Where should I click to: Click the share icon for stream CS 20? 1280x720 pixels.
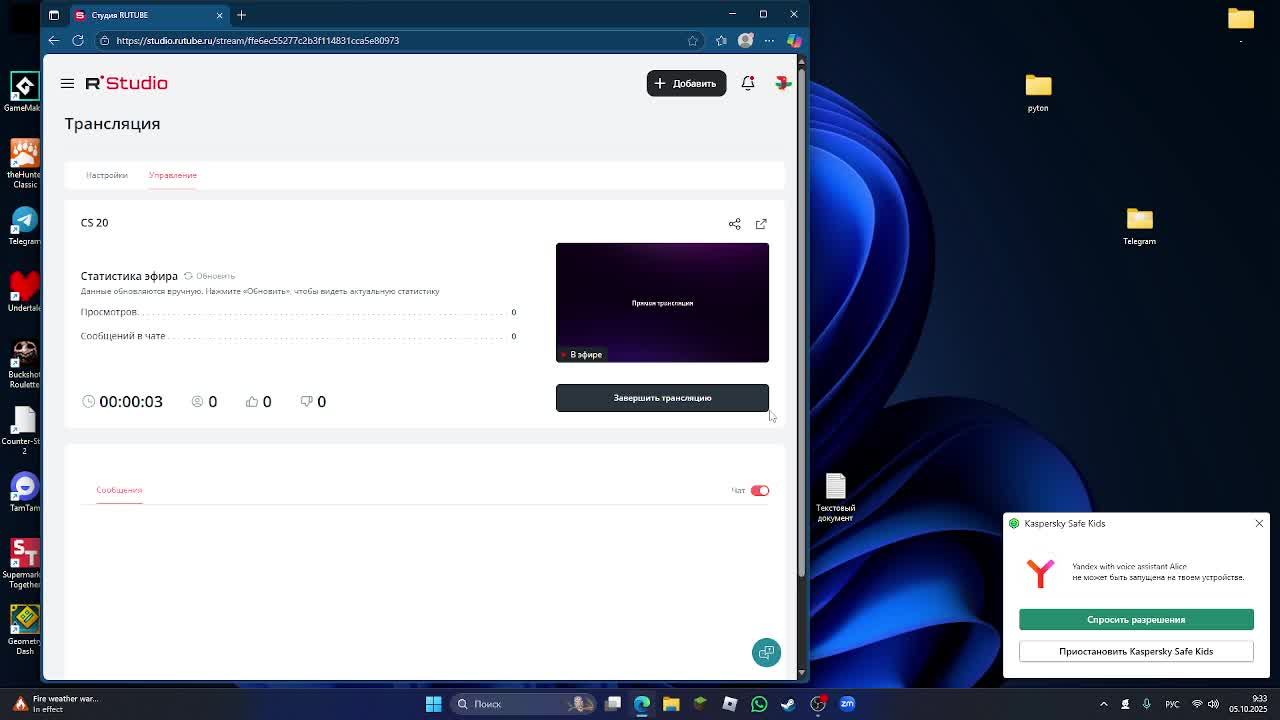click(735, 224)
